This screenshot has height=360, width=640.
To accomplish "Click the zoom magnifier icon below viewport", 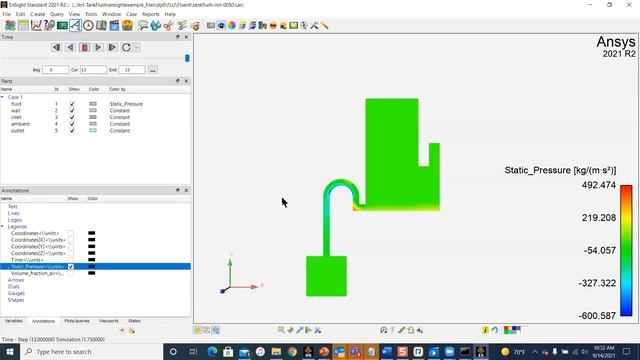I will (281, 330).
